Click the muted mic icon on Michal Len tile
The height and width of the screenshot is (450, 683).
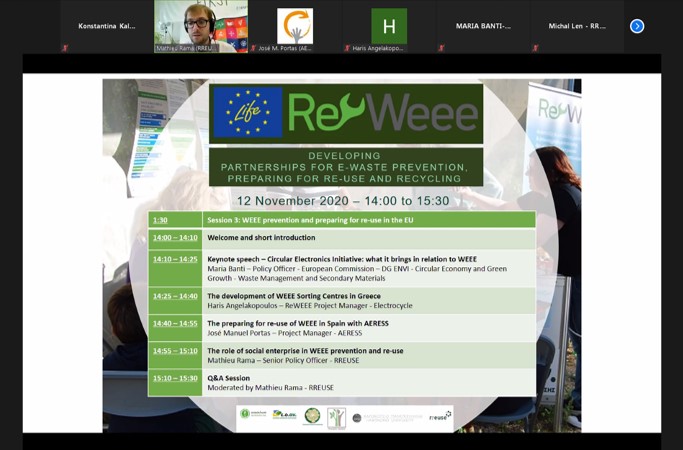coord(535,48)
